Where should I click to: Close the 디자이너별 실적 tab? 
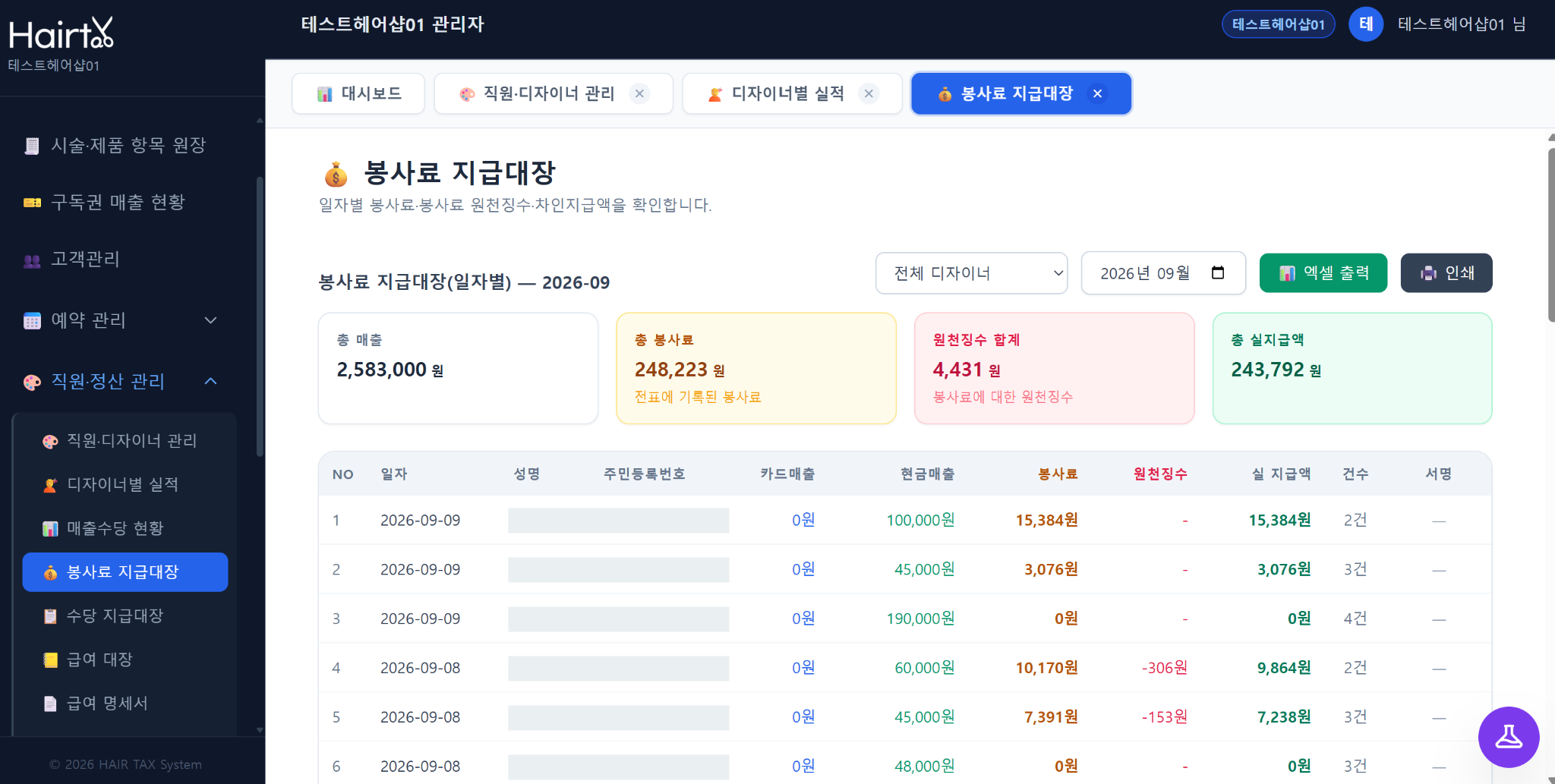coord(869,93)
